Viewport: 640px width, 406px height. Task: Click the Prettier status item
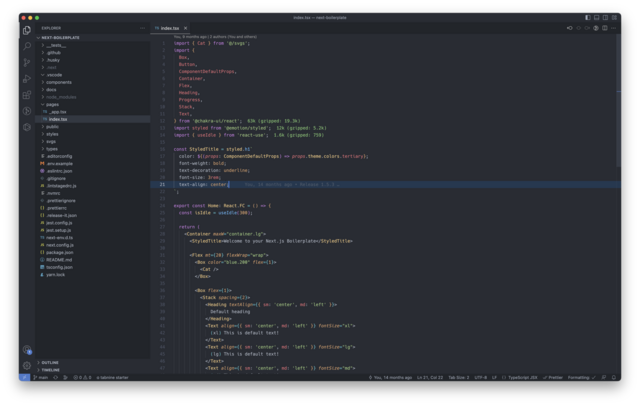(553, 377)
